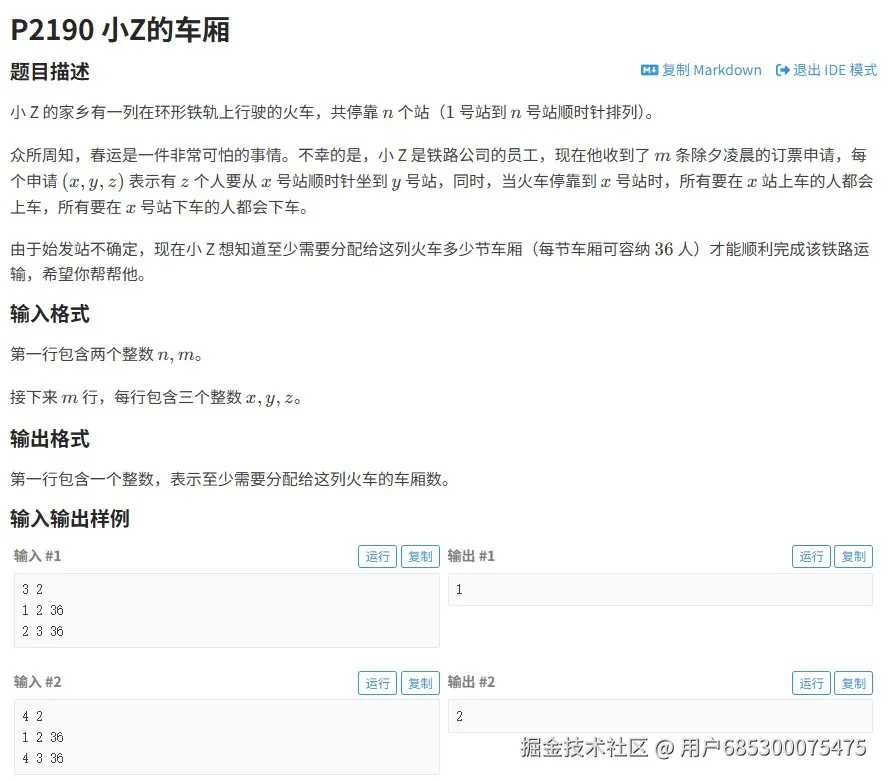888x781 pixels.
Task: Click the Markdown badge icon before 复制 Markdown
Action: point(650,70)
